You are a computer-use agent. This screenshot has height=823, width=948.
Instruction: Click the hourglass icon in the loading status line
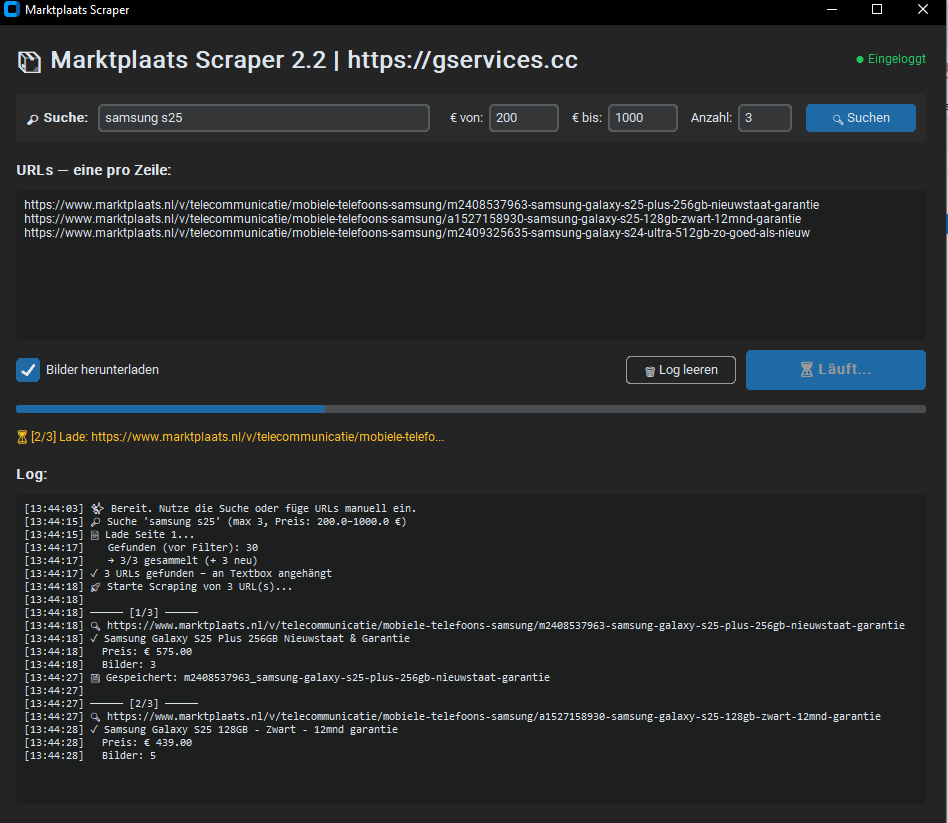coord(22,437)
